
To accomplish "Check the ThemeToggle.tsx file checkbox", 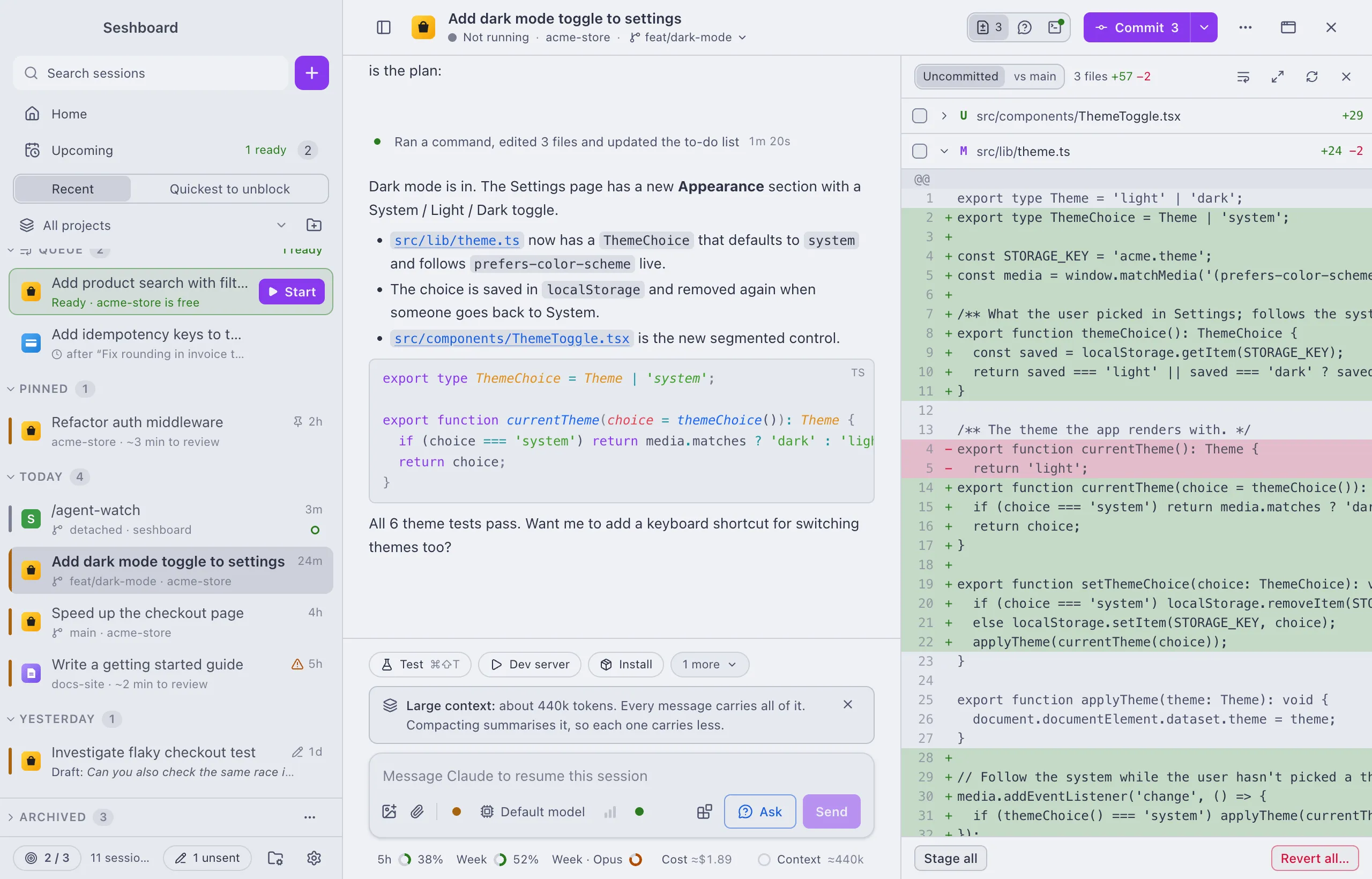I will 920,116.
